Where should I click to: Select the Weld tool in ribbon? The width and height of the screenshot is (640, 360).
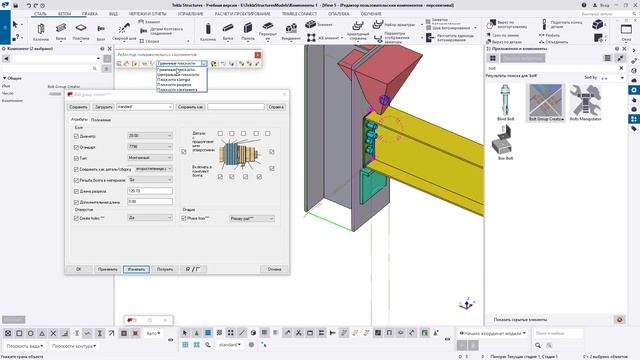pyautogui.click(x=124, y=32)
